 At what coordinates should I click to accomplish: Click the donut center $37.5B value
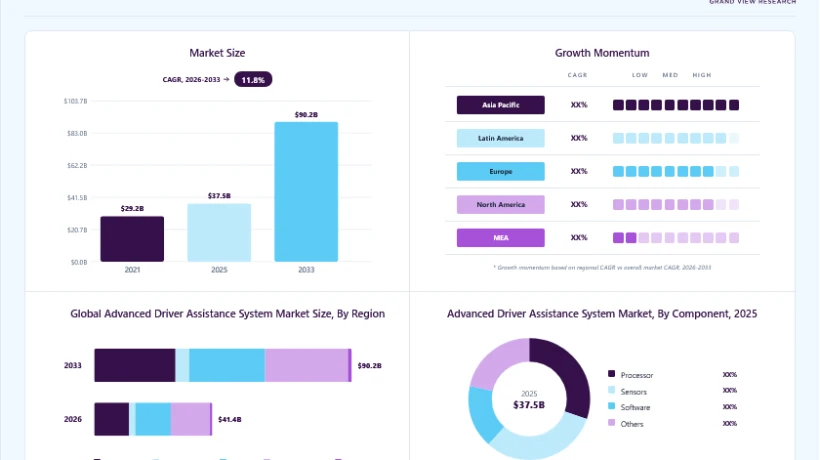[529, 405]
